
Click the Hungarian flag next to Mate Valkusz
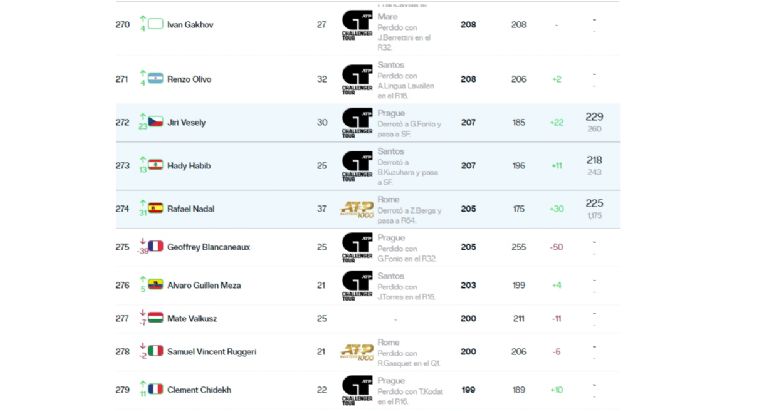pyautogui.click(x=155, y=317)
